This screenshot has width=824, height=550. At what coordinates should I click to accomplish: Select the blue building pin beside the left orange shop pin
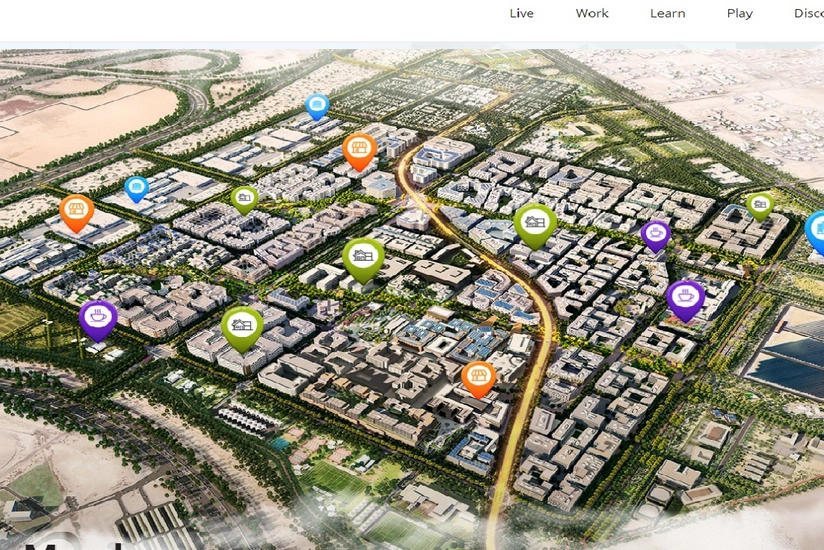click(x=137, y=189)
